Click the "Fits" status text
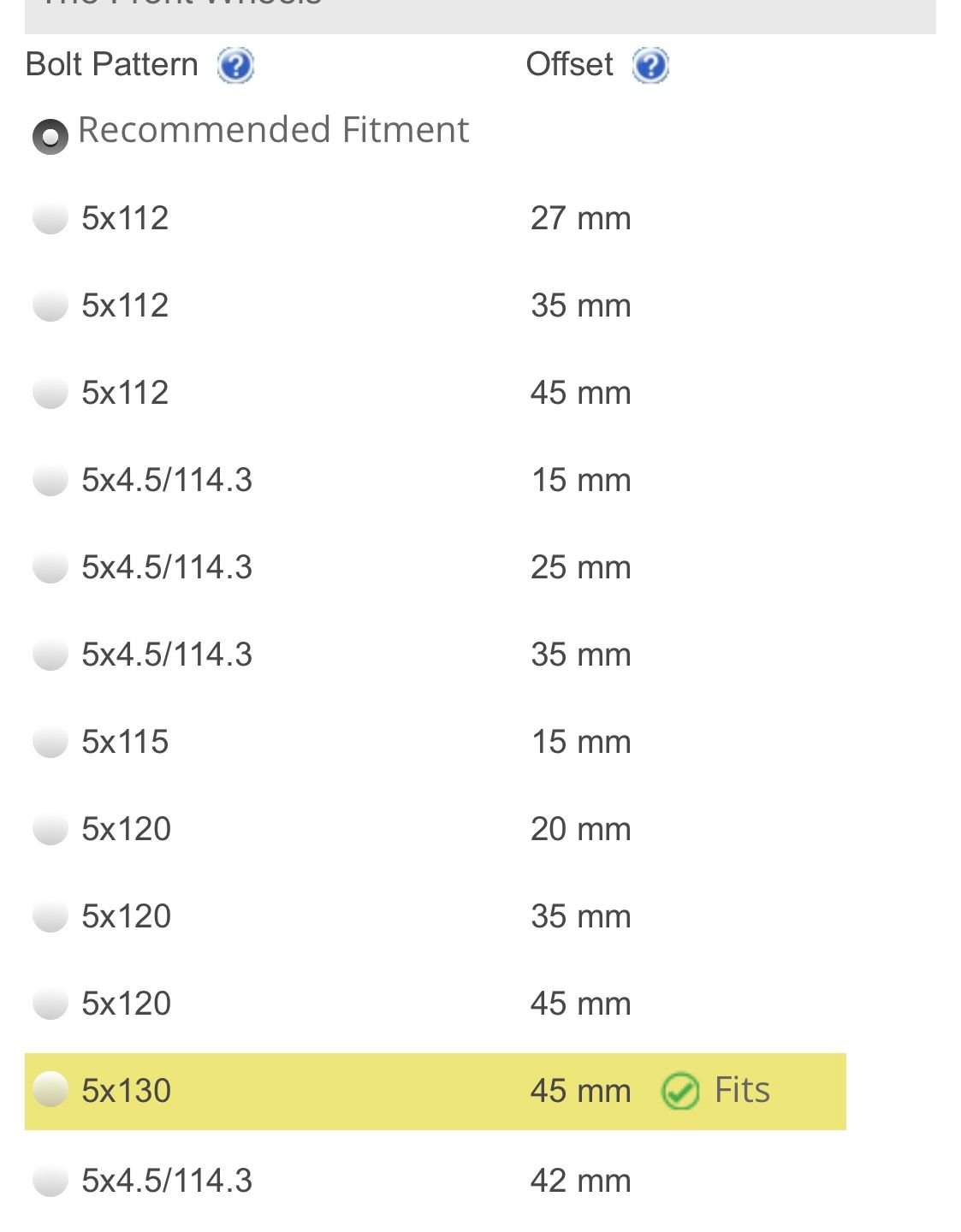Screen dimensions: 961x1232 pyautogui.click(x=742, y=1091)
